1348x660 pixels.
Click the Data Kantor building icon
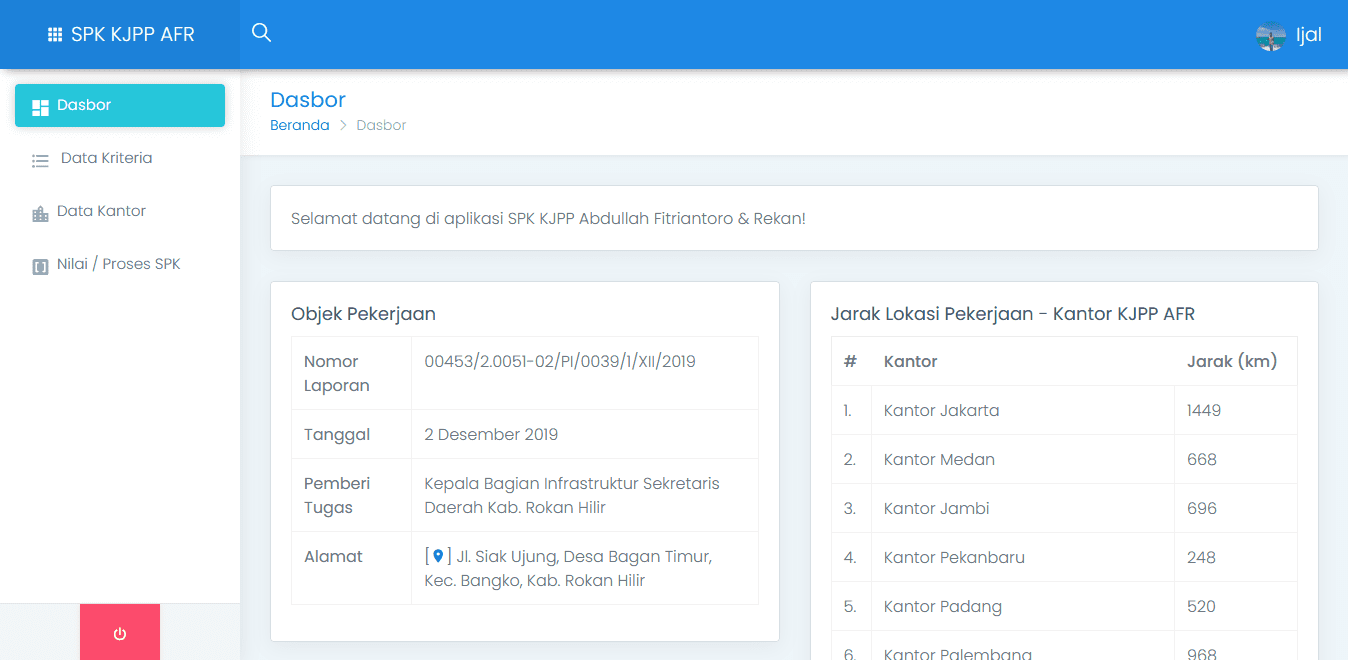tap(40, 213)
